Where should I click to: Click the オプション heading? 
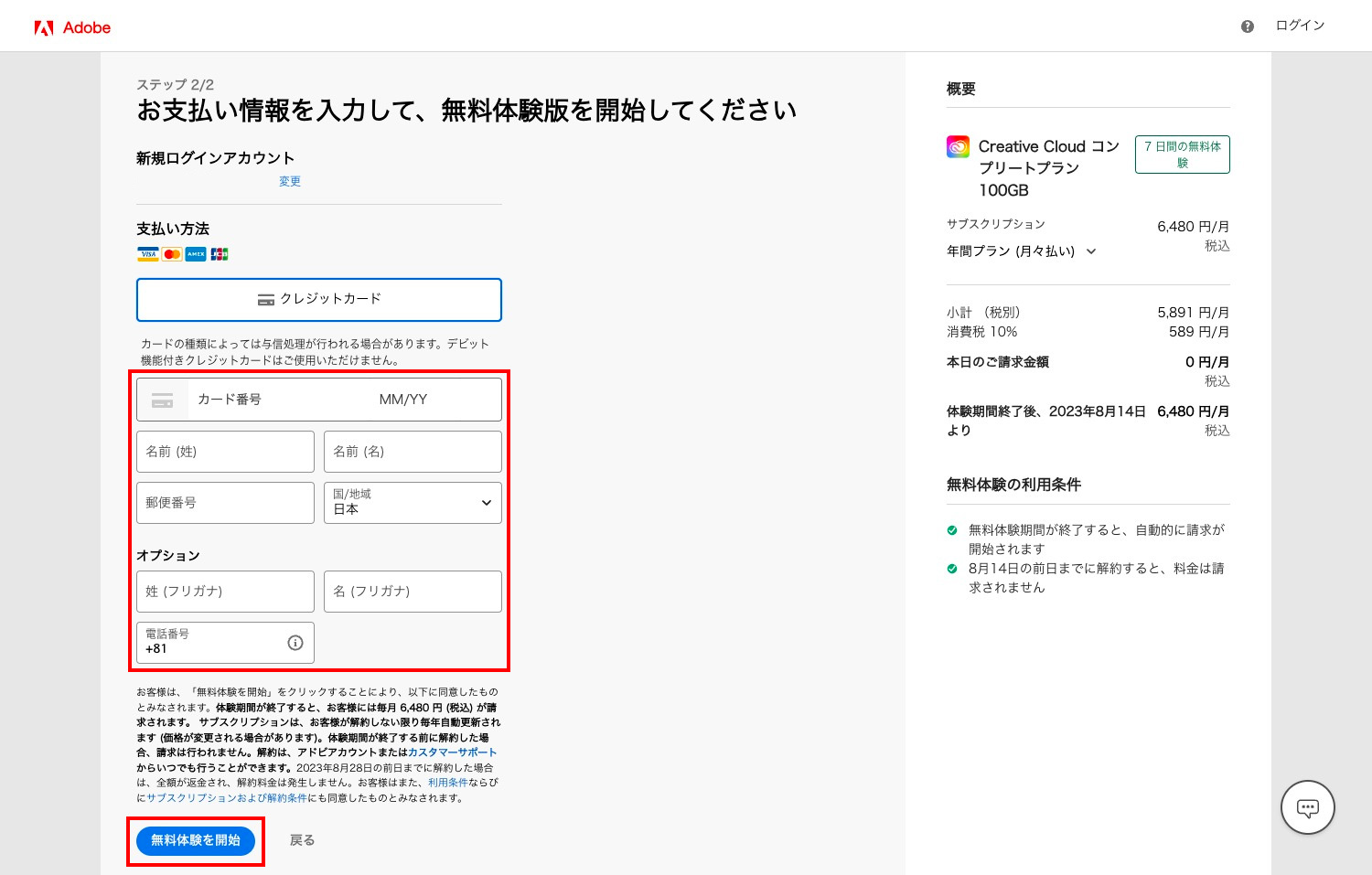point(168,556)
